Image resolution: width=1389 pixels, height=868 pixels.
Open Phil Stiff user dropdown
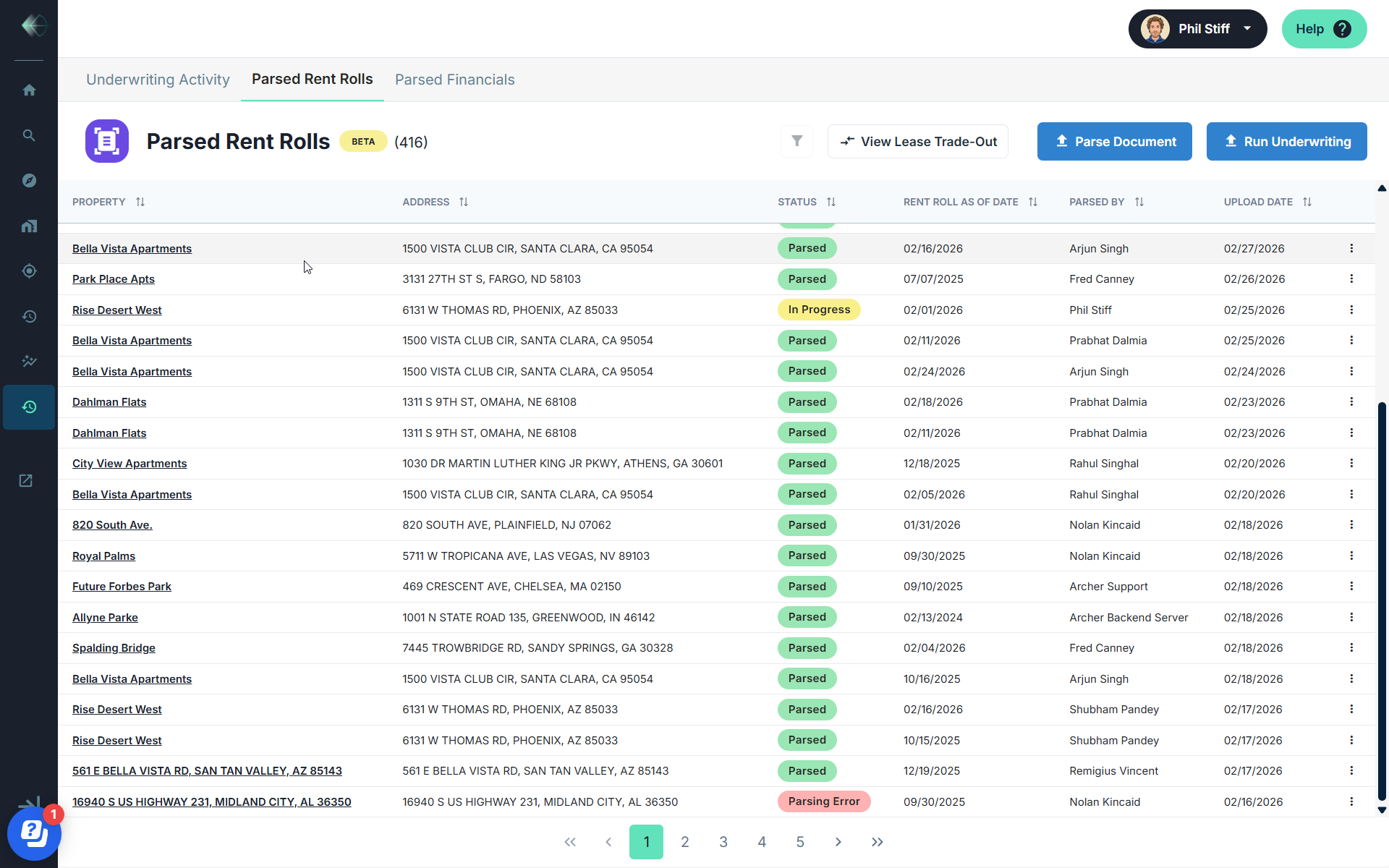[1197, 29]
